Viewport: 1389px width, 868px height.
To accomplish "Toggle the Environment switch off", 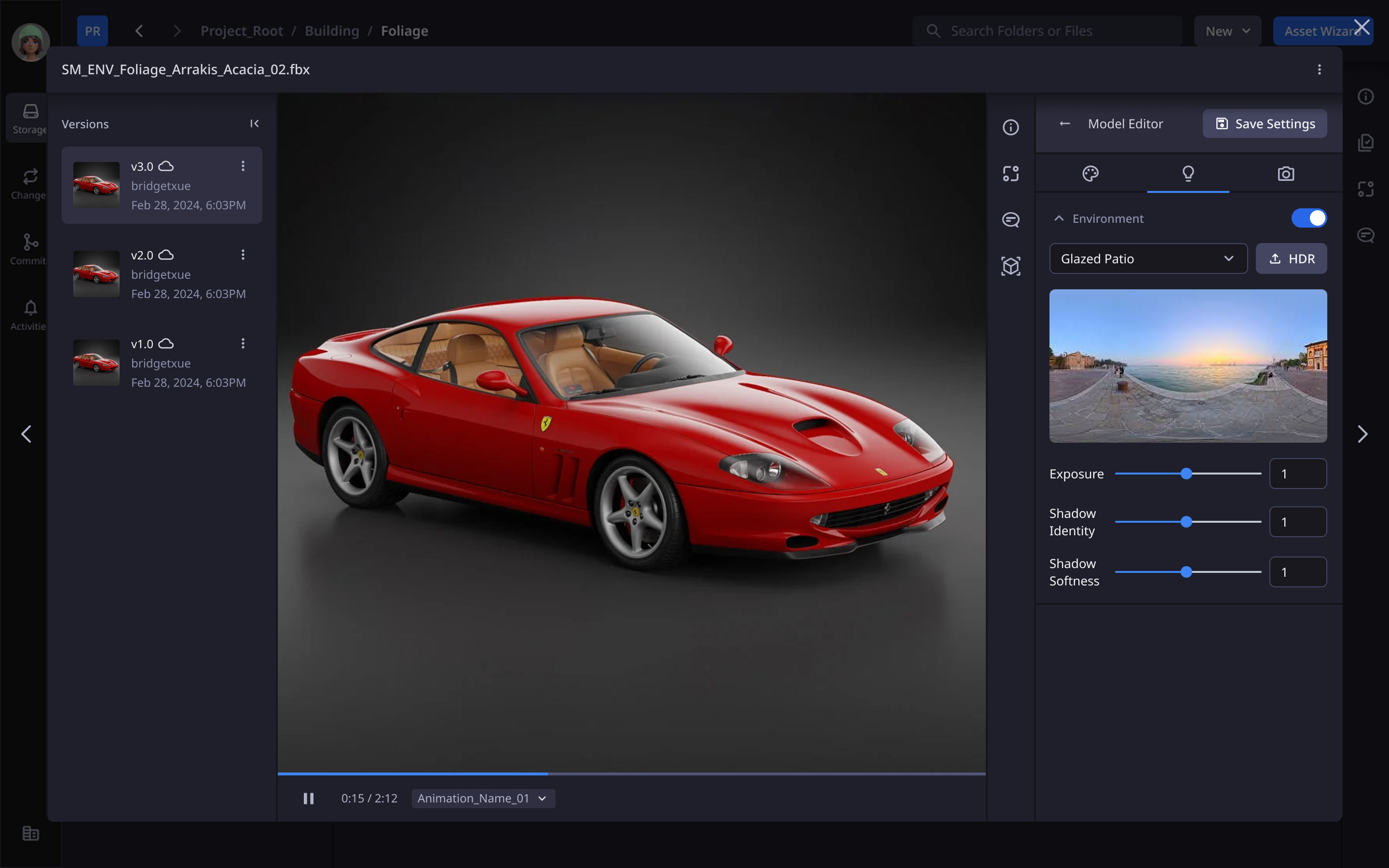I will coord(1308,218).
